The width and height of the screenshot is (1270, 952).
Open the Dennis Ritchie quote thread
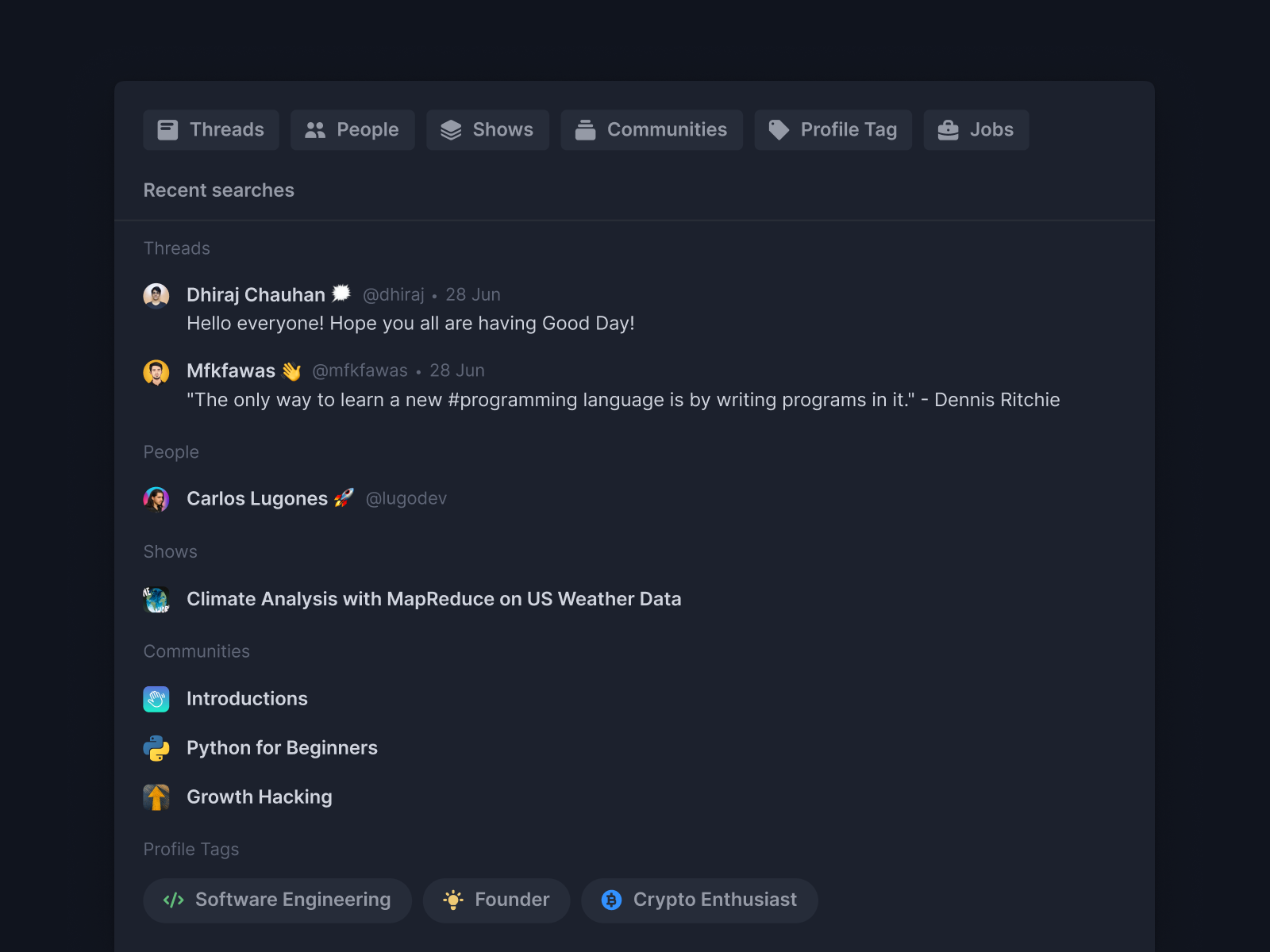click(622, 400)
